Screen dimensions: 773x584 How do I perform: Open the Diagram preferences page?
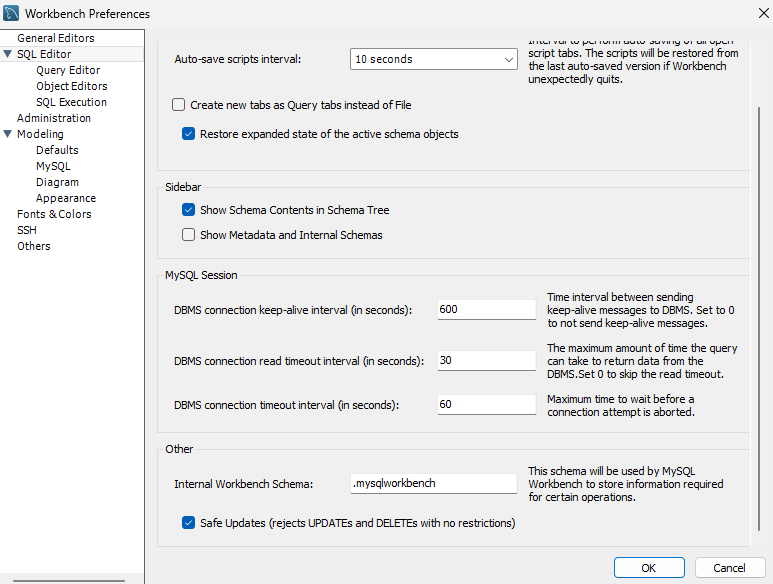click(57, 182)
